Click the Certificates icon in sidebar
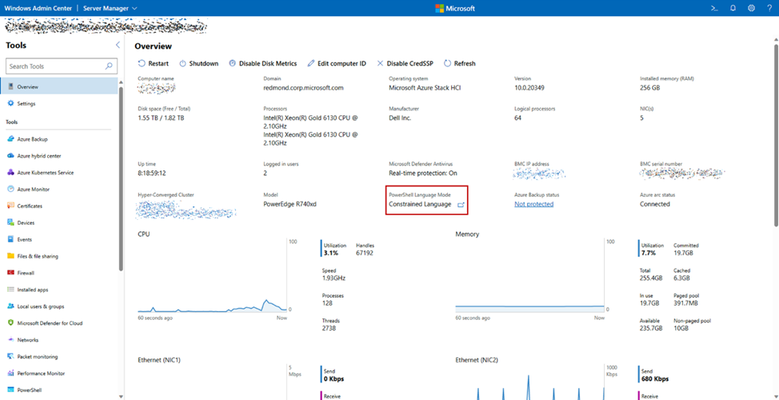The image size is (779, 400). tap(10, 206)
